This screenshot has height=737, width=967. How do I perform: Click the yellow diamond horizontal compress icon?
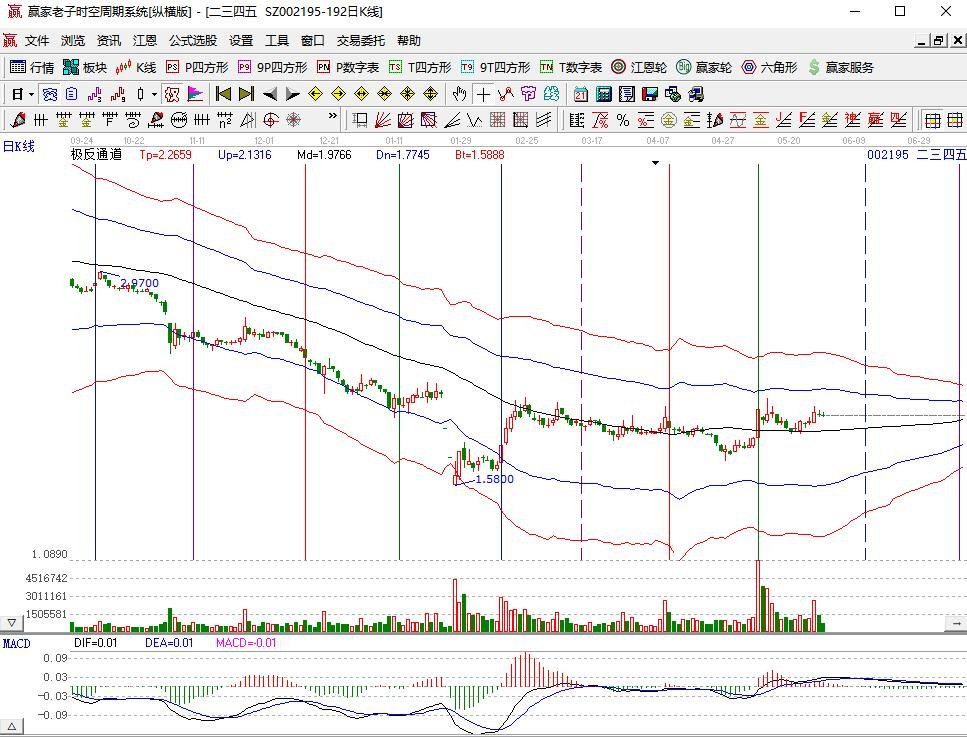[x=384, y=94]
